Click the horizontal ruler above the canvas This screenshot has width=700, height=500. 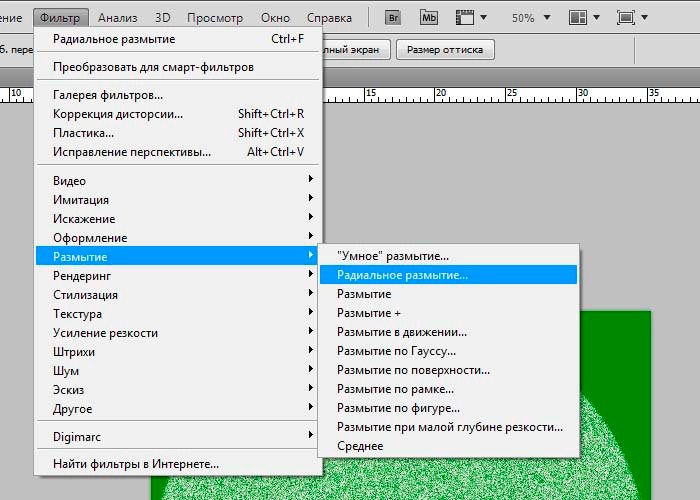point(500,94)
